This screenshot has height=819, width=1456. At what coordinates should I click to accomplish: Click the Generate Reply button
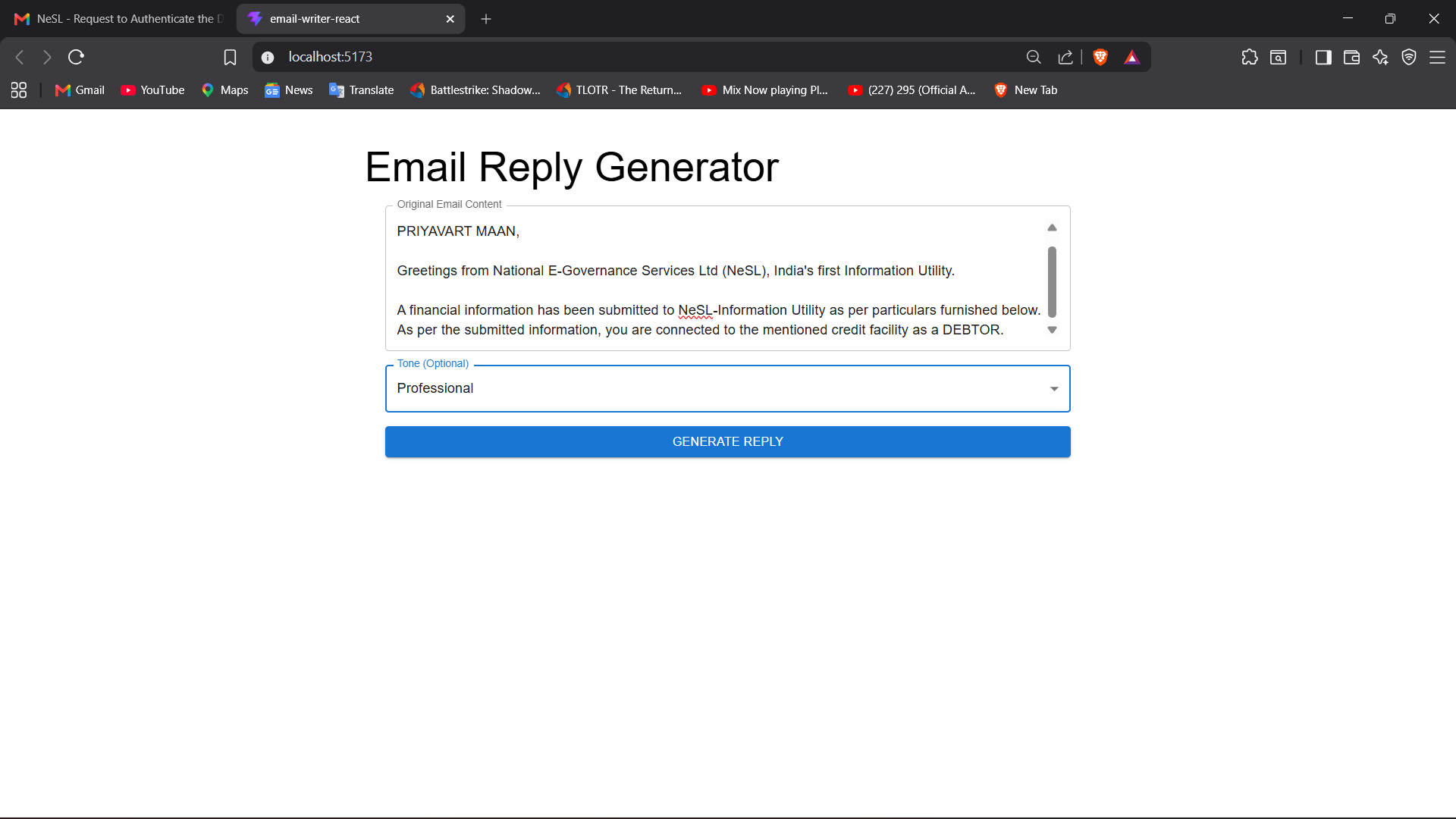[x=728, y=442]
